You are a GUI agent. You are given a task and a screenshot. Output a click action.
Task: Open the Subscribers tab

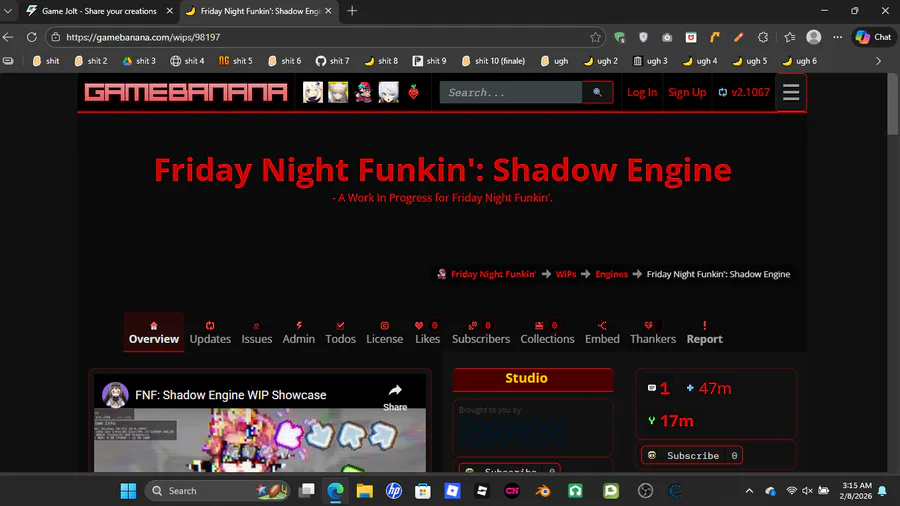(x=480, y=333)
